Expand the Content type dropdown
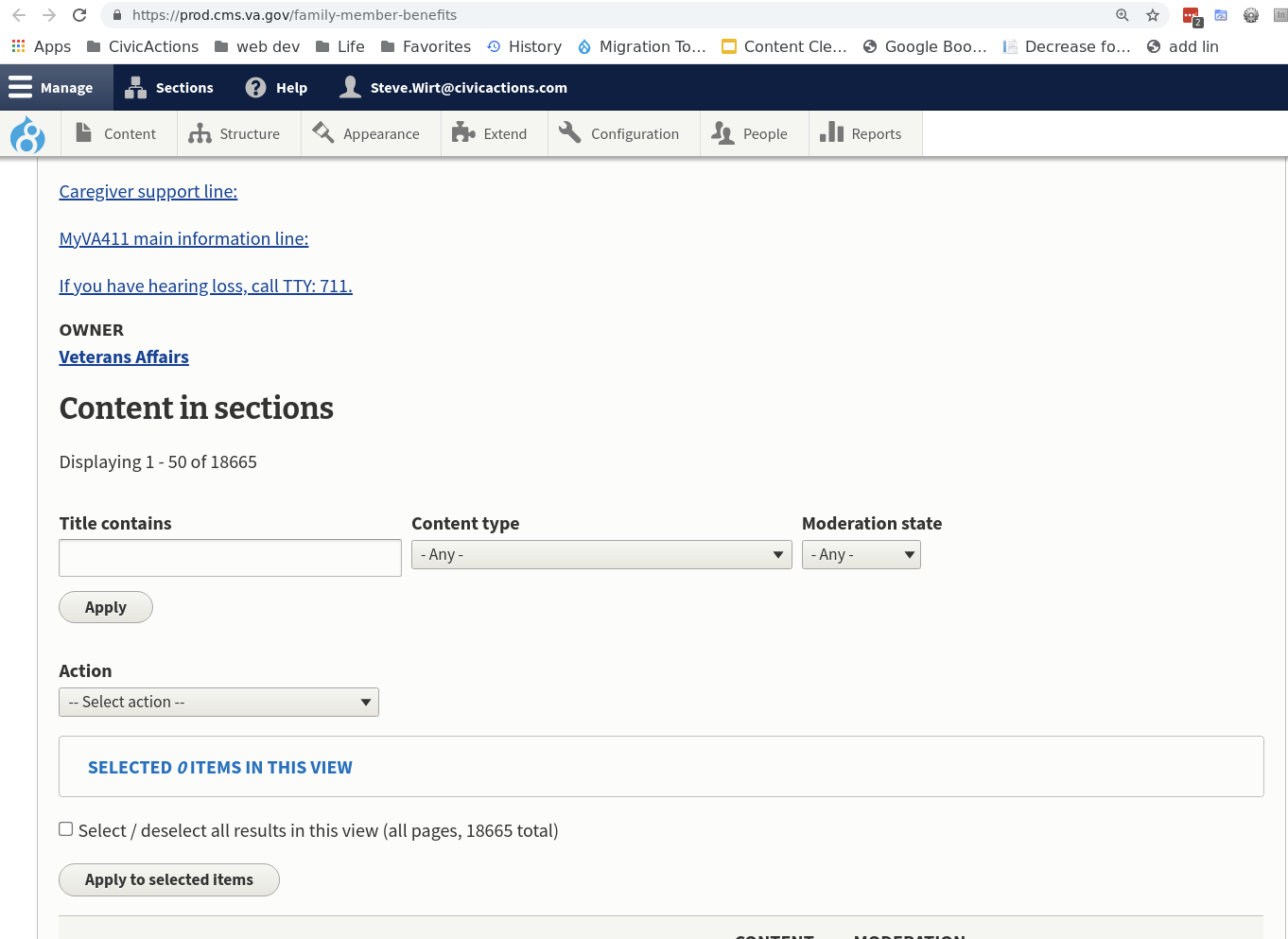 601,555
